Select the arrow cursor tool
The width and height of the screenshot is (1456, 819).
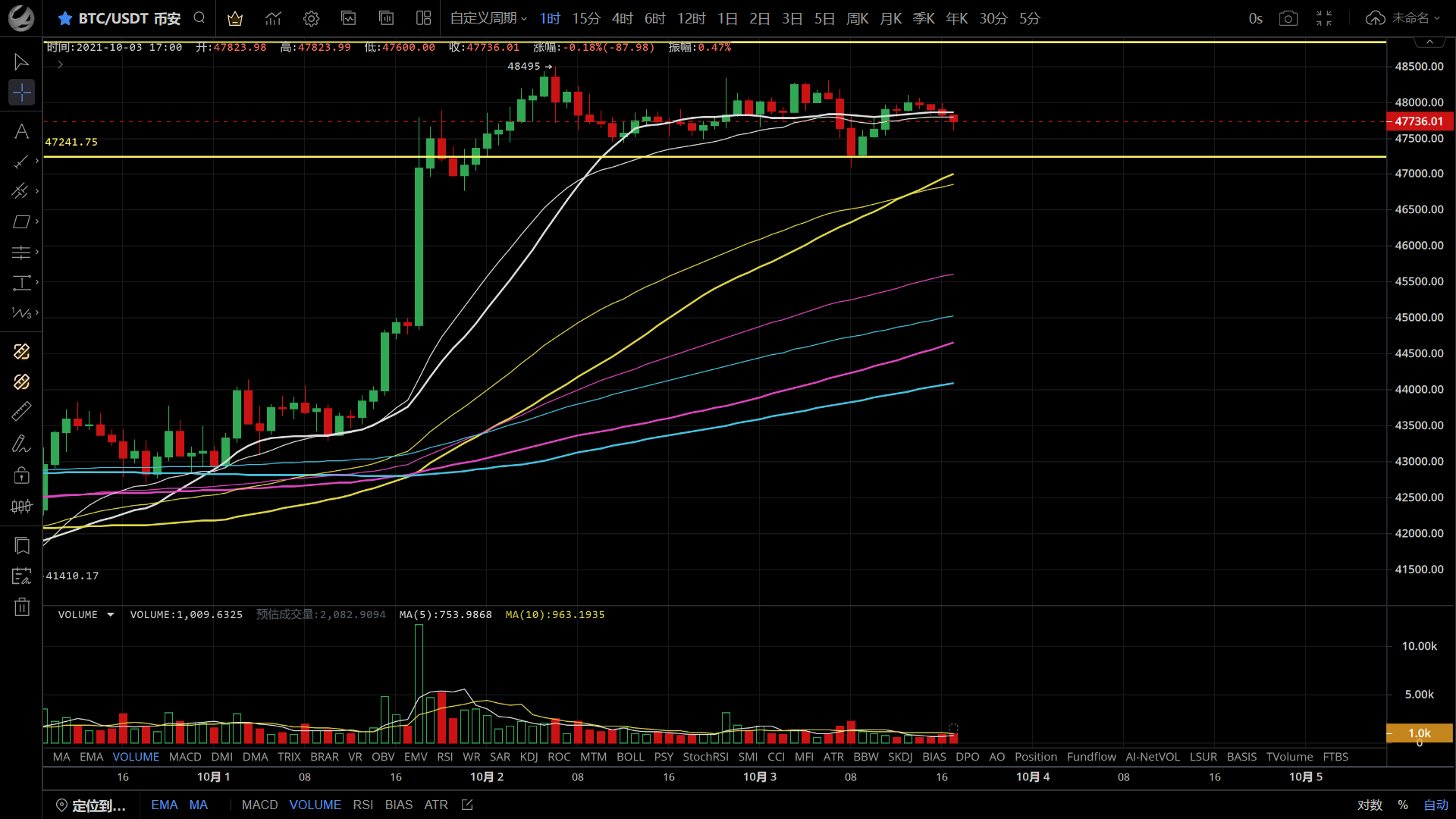(x=21, y=62)
